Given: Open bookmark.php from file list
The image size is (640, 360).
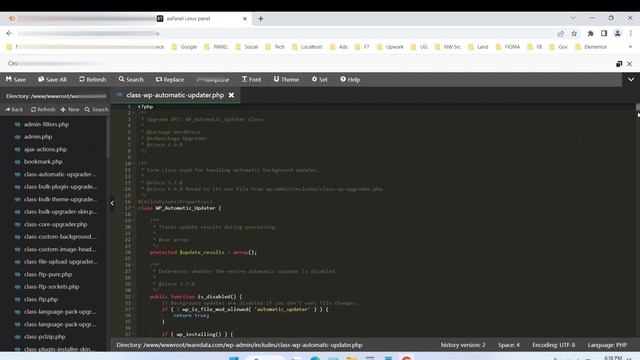Looking at the screenshot, I should [x=43, y=162].
